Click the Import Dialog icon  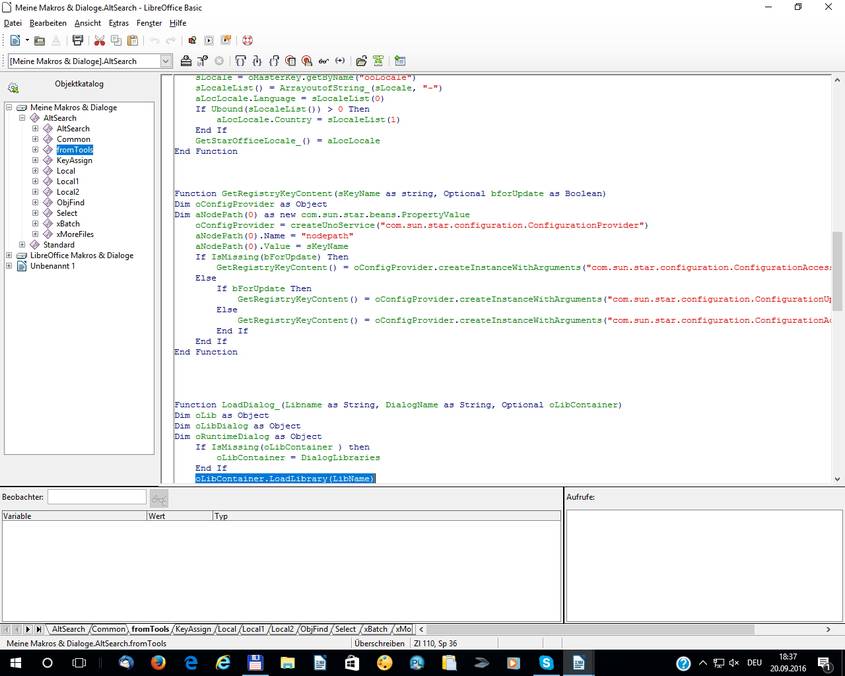point(399,61)
